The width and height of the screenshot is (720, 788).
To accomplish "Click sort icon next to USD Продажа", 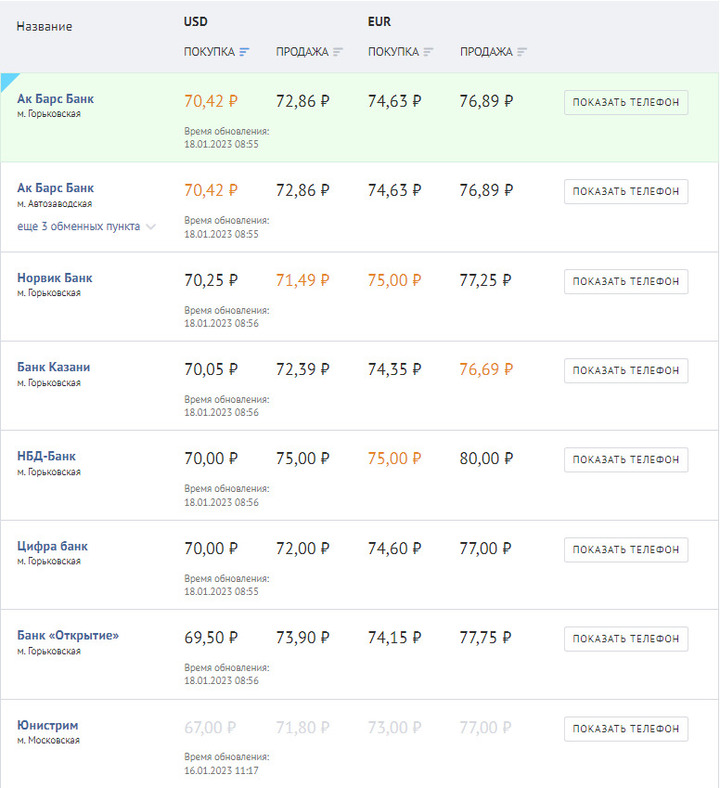I will tap(338, 52).
